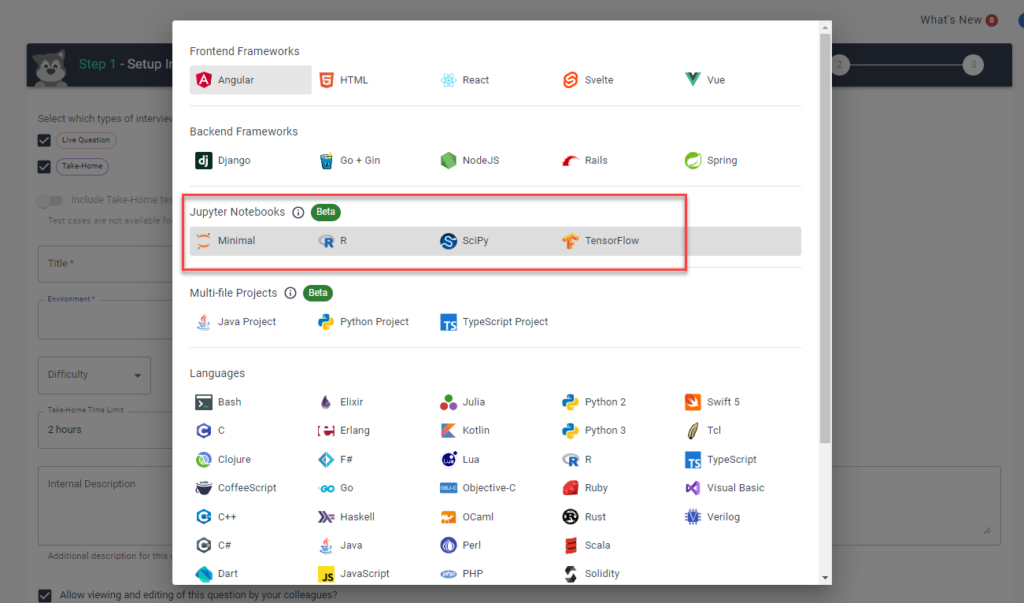Viewport: 1024px width, 603px height.
Task: Uncheck Allow viewing and editing by colleagues
Action: [44, 595]
